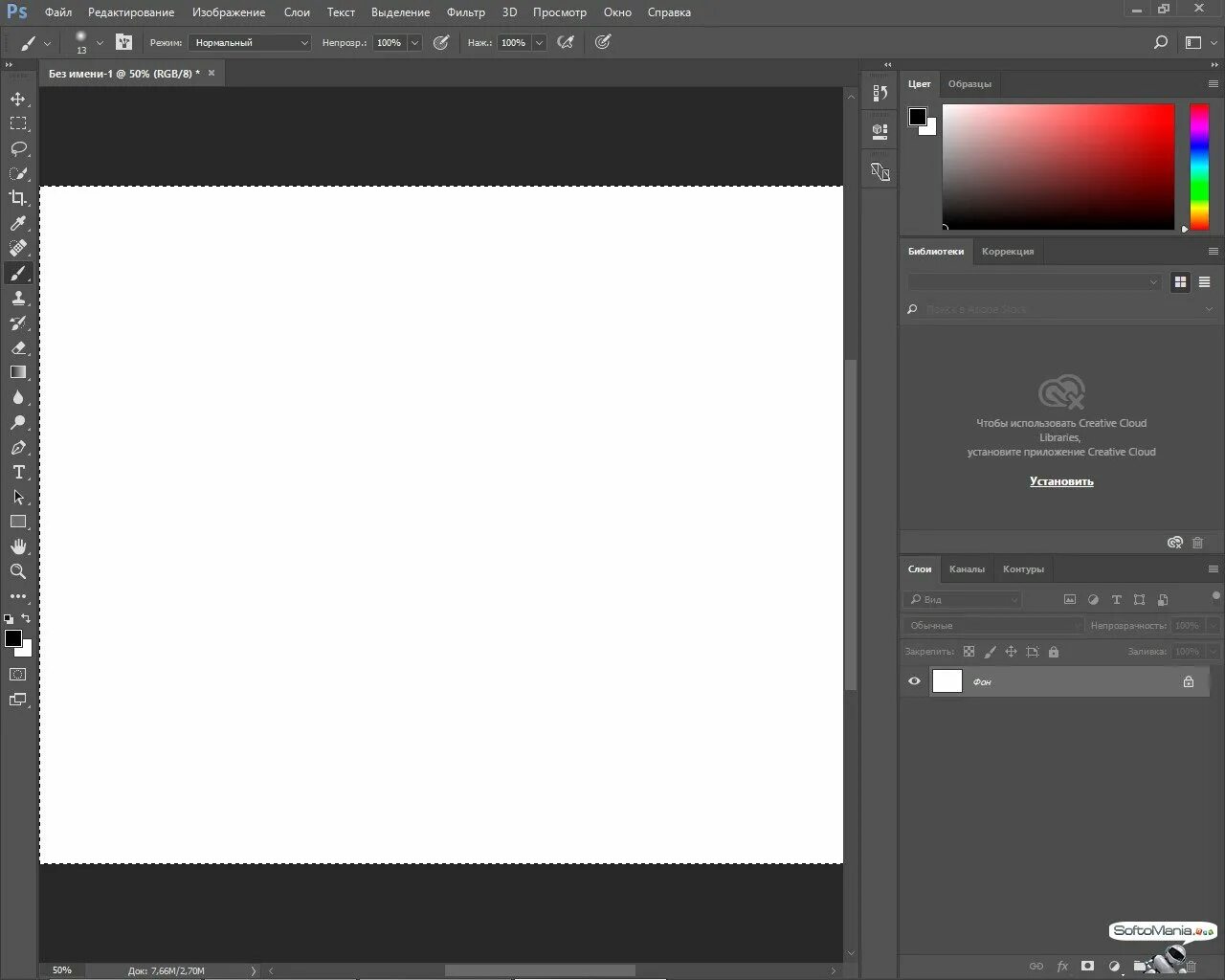
Task: Toggle layer filter switch
Action: click(1215, 596)
